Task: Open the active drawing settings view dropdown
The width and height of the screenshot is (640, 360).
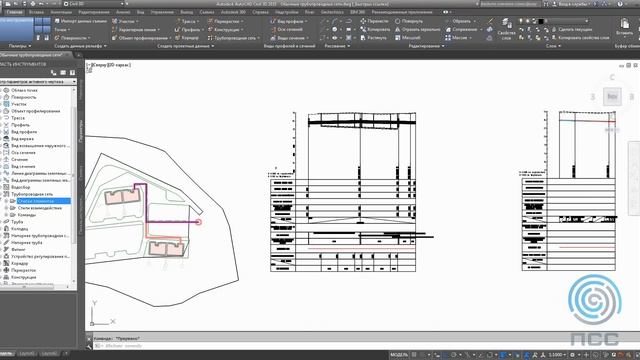Action: tap(38, 82)
